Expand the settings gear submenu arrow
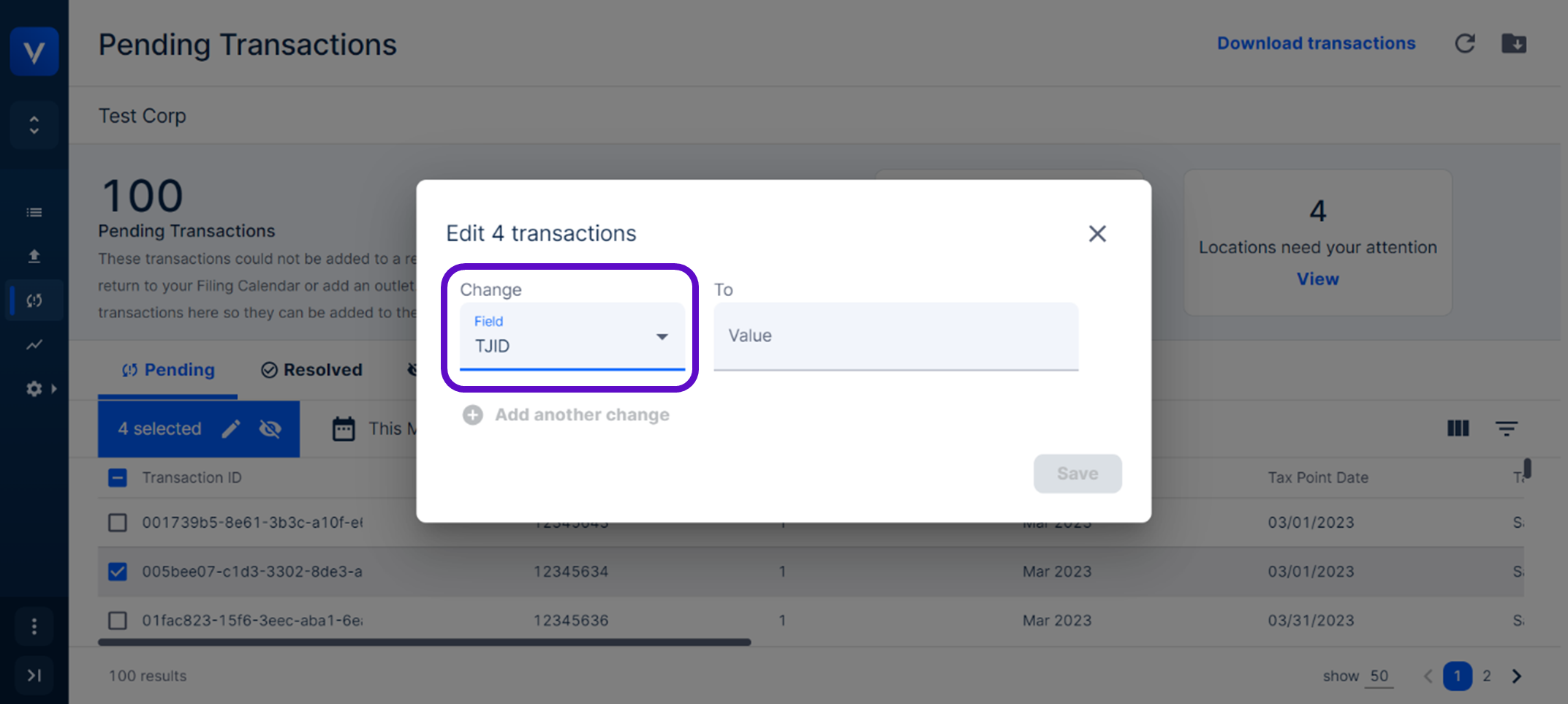The image size is (1568, 704). click(53, 389)
